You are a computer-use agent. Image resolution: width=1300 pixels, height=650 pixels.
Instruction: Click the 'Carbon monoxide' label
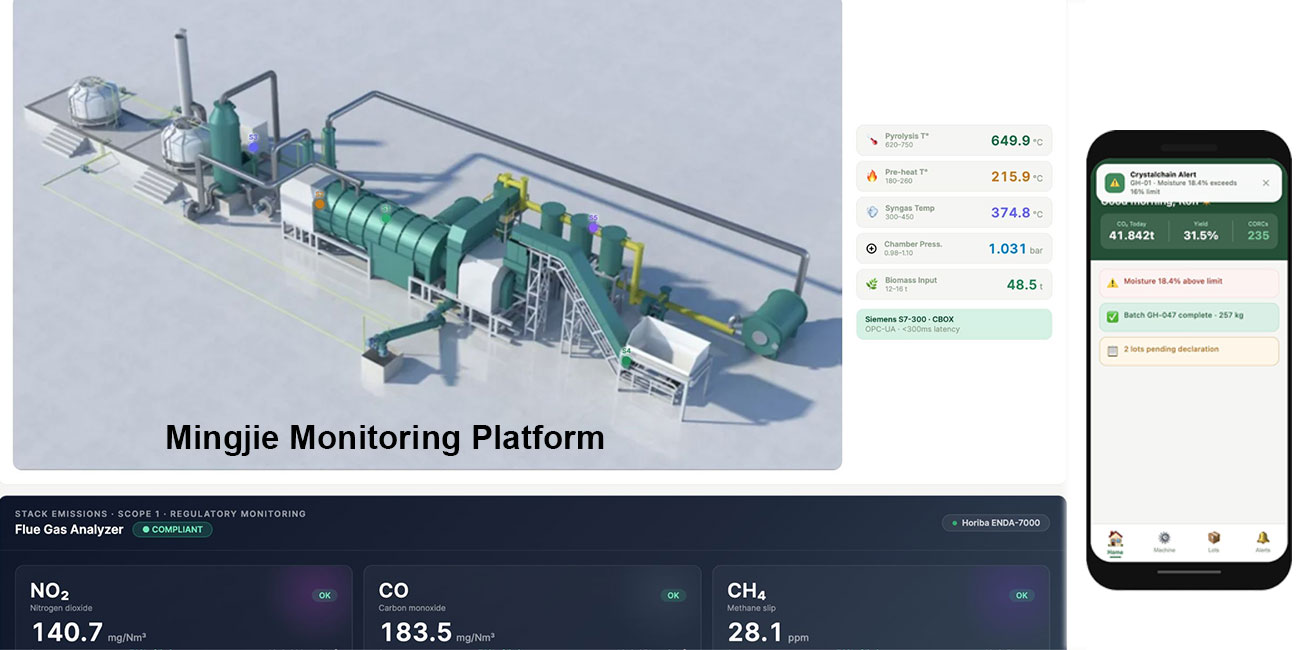(x=412, y=608)
